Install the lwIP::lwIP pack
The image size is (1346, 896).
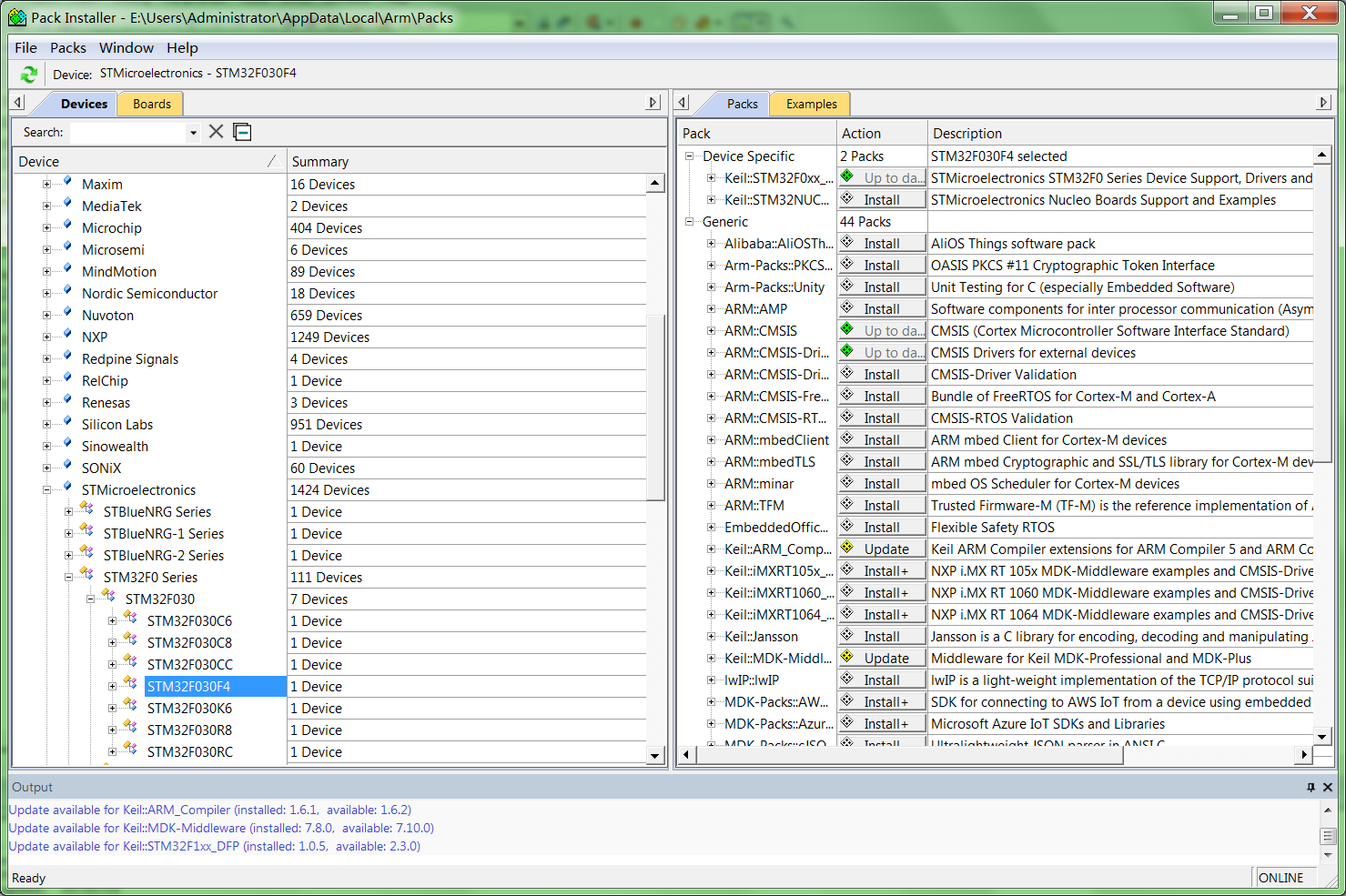coord(881,680)
